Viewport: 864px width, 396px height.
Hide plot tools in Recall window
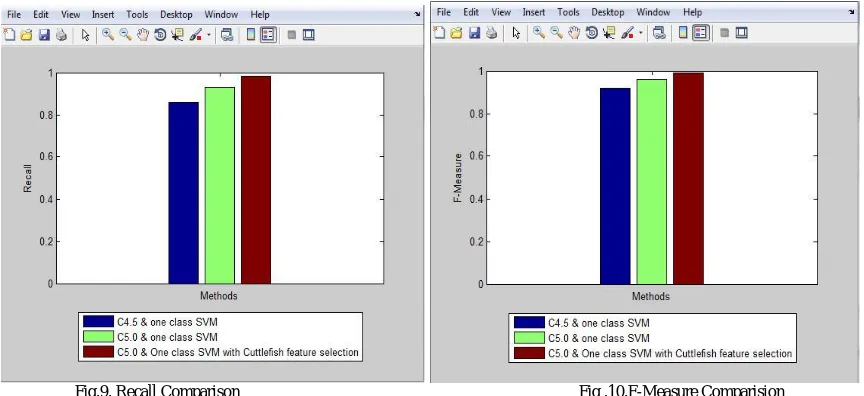pos(291,35)
